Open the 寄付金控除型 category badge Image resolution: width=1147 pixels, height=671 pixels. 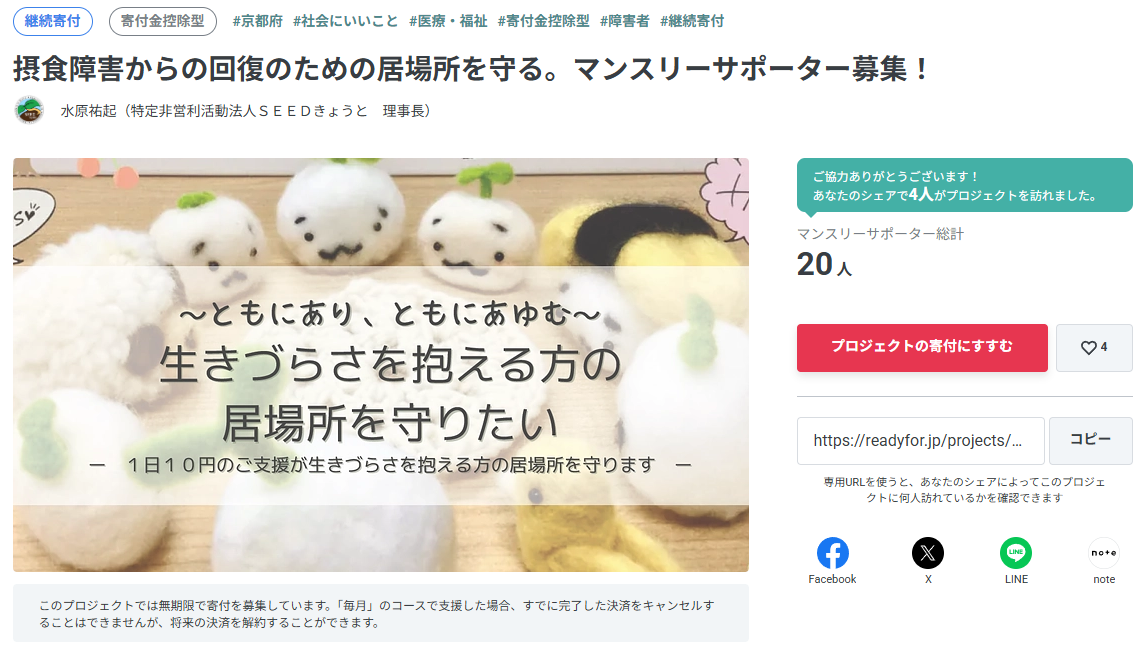(x=162, y=21)
